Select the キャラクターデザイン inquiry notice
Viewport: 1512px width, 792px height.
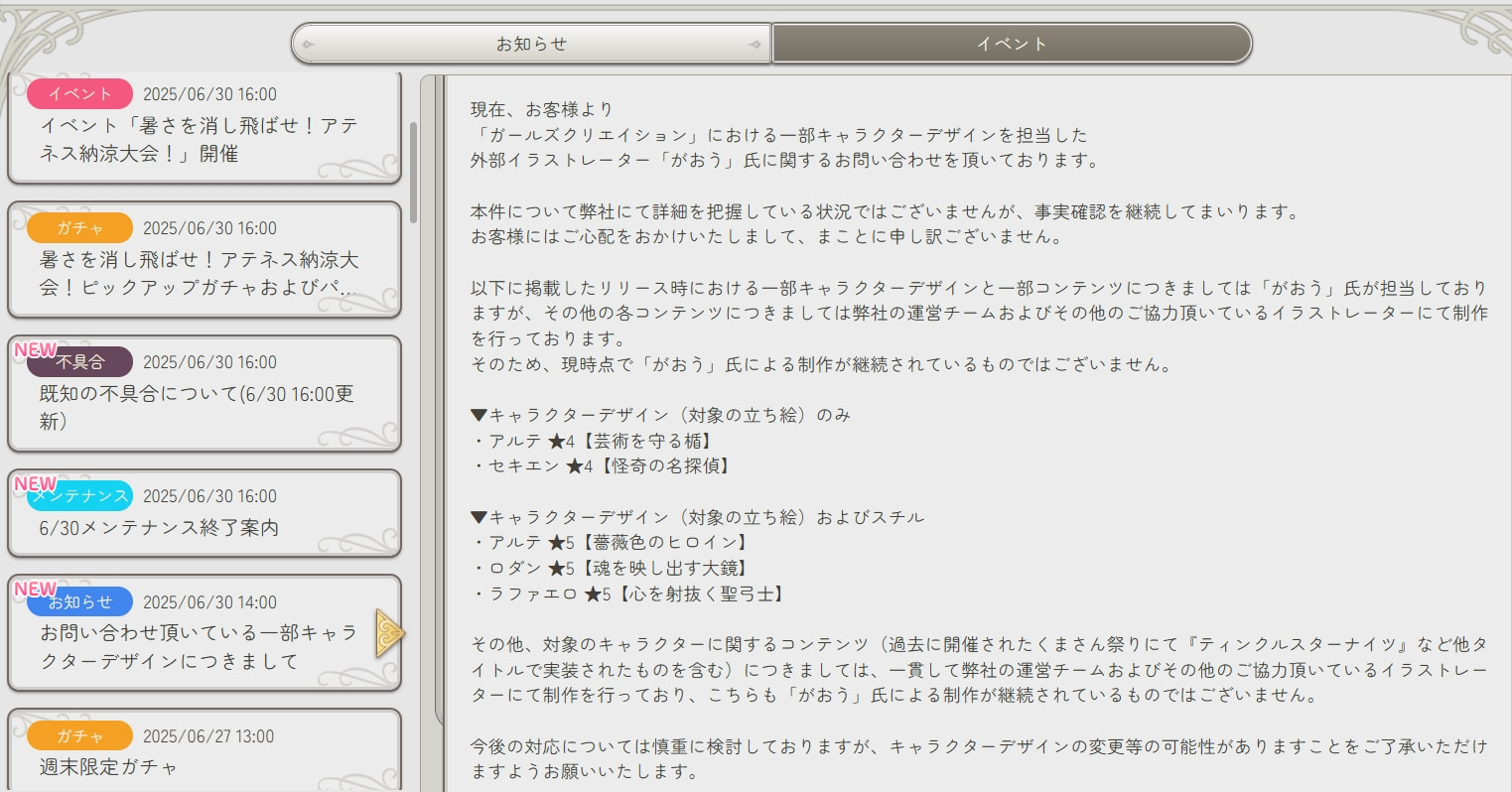(x=199, y=647)
